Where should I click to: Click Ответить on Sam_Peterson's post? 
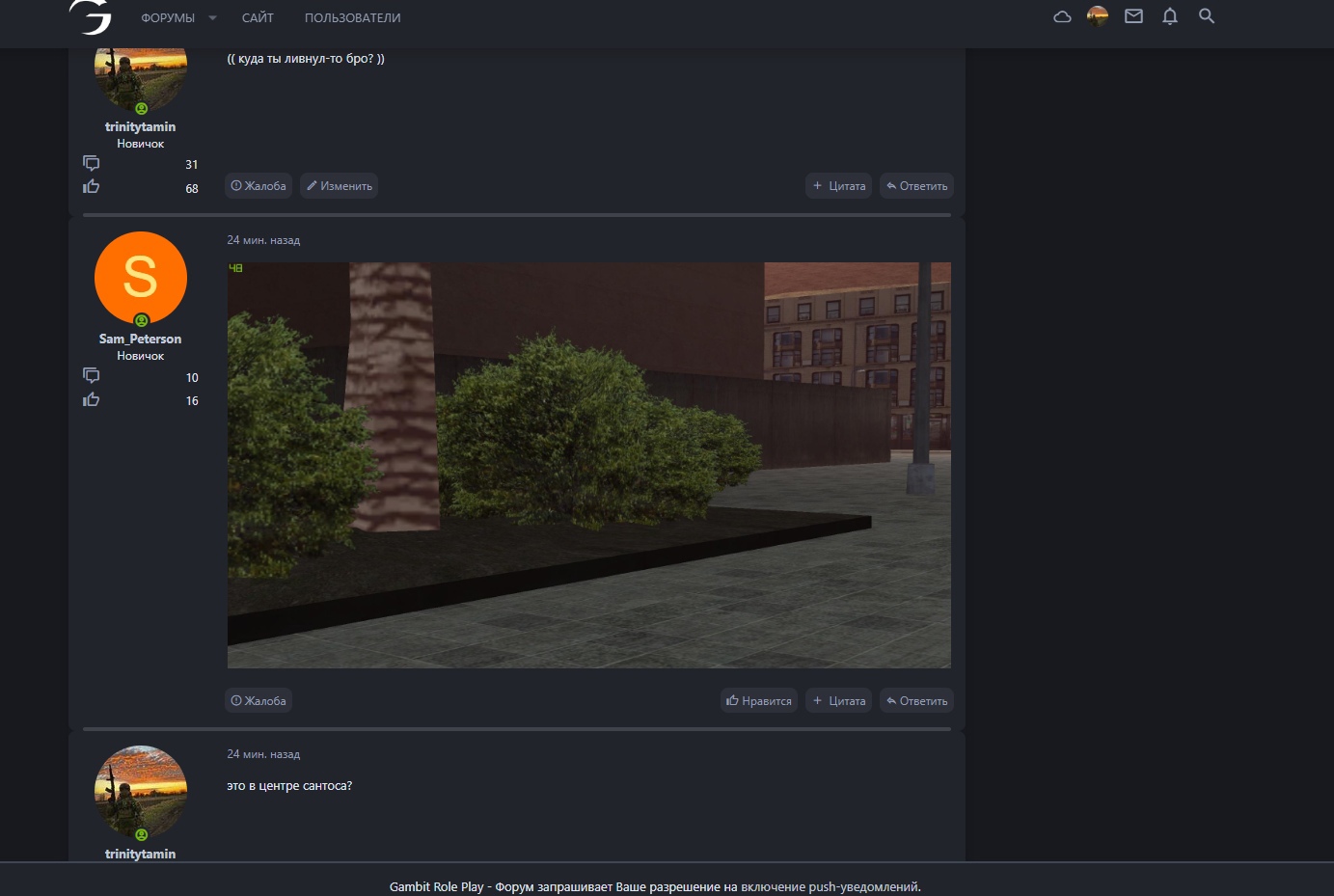916,701
